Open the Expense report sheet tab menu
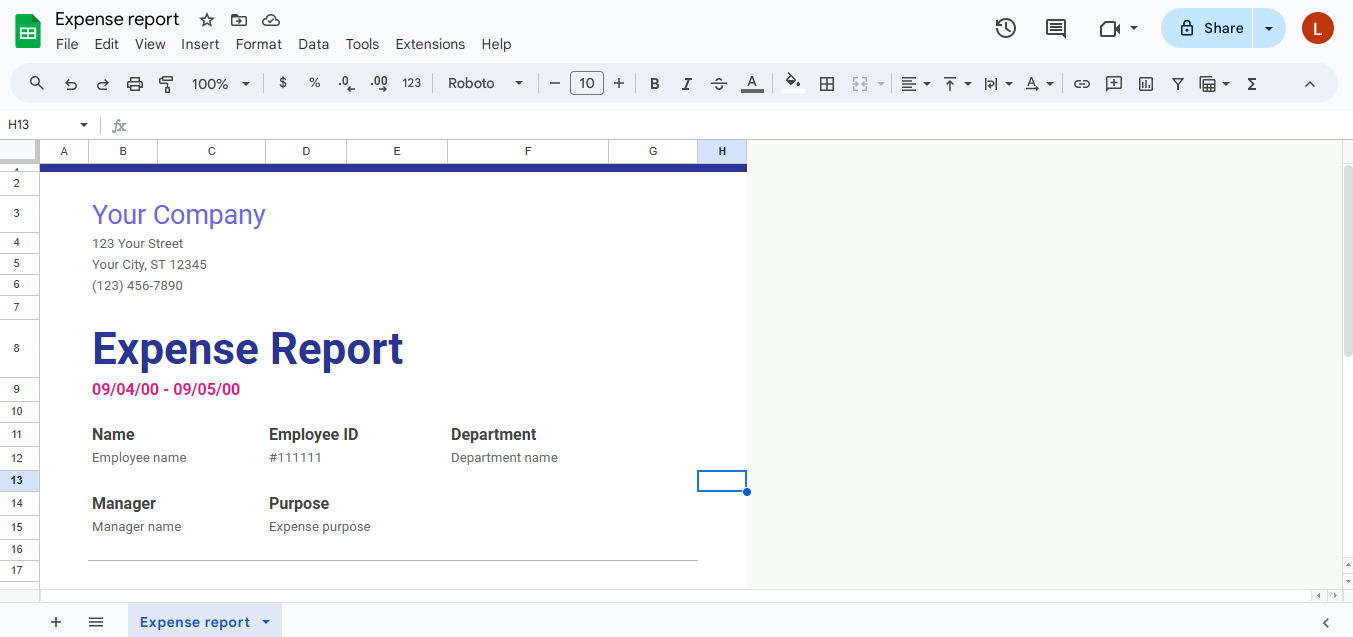This screenshot has height=637, width=1353. (266, 621)
